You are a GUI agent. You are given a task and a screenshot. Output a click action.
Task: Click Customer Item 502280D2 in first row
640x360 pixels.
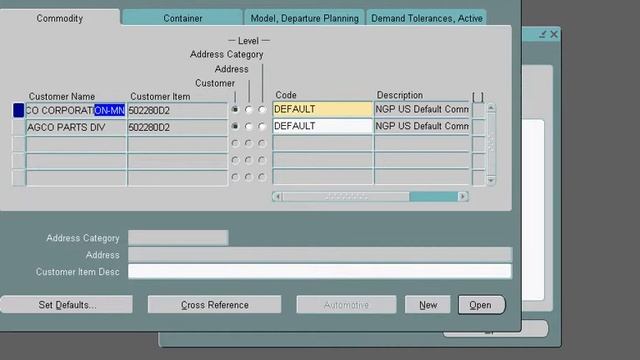point(177,110)
